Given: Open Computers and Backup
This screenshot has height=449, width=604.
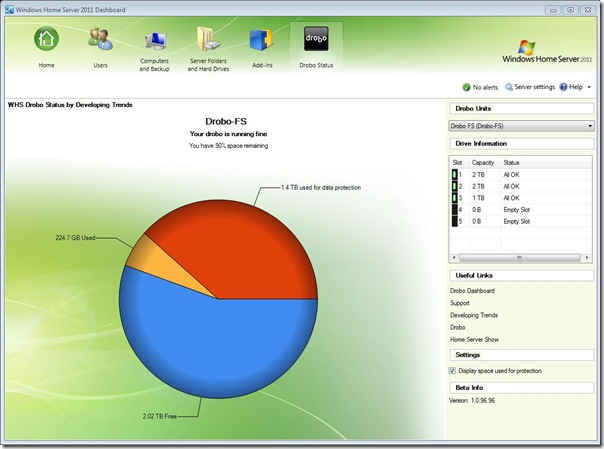Looking at the screenshot, I should pyautogui.click(x=154, y=42).
